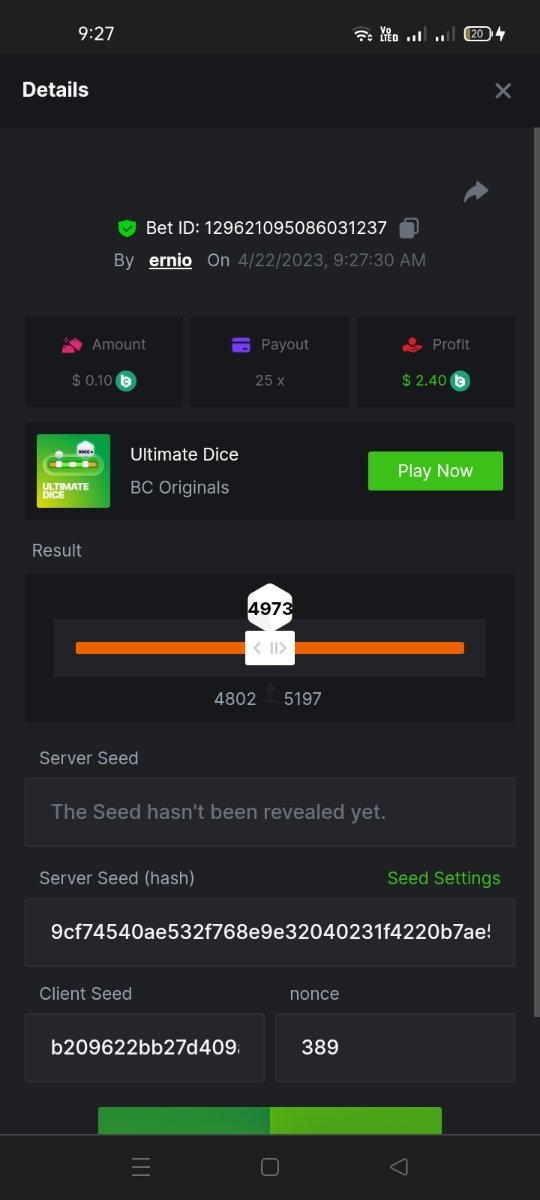Open ernio's profile link
The height and width of the screenshot is (1200, 540).
click(x=170, y=260)
